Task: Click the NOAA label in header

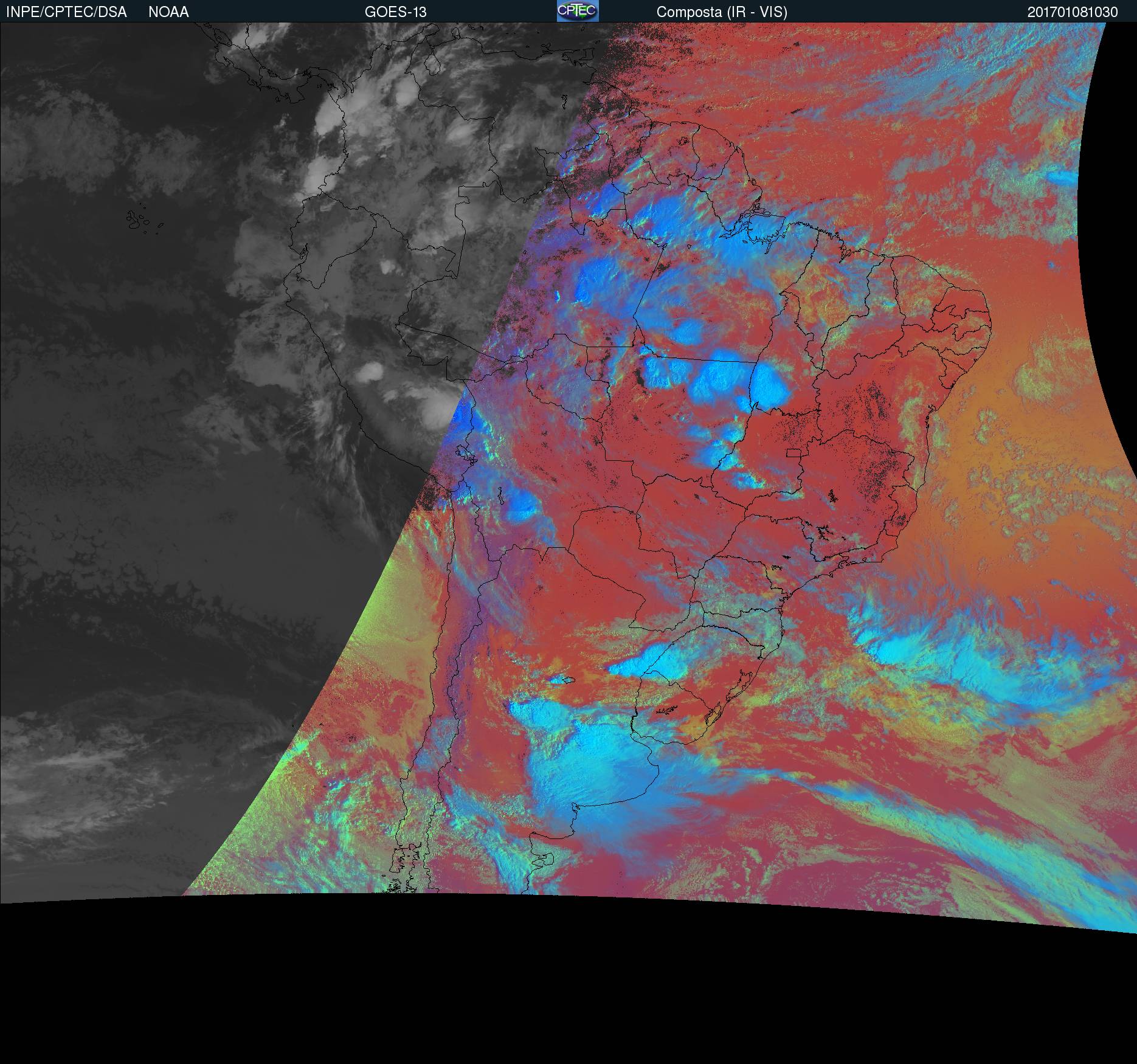Action: (168, 12)
